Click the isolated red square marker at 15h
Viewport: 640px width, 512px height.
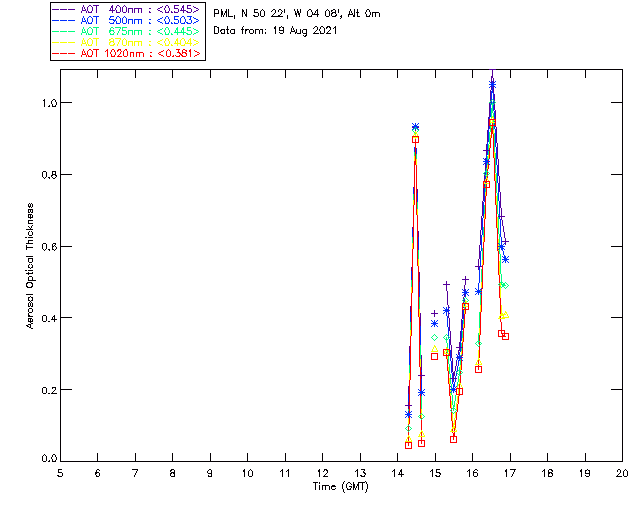coord(435,356)
